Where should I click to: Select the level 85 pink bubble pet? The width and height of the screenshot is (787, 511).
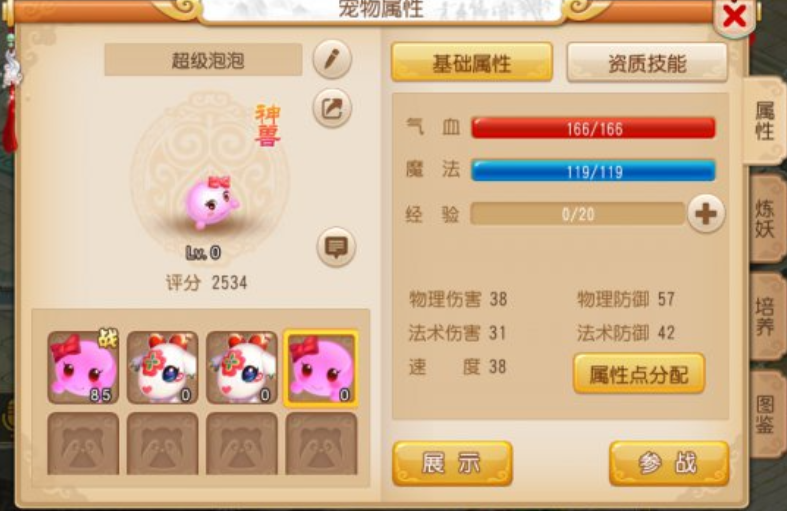(83, 367)
